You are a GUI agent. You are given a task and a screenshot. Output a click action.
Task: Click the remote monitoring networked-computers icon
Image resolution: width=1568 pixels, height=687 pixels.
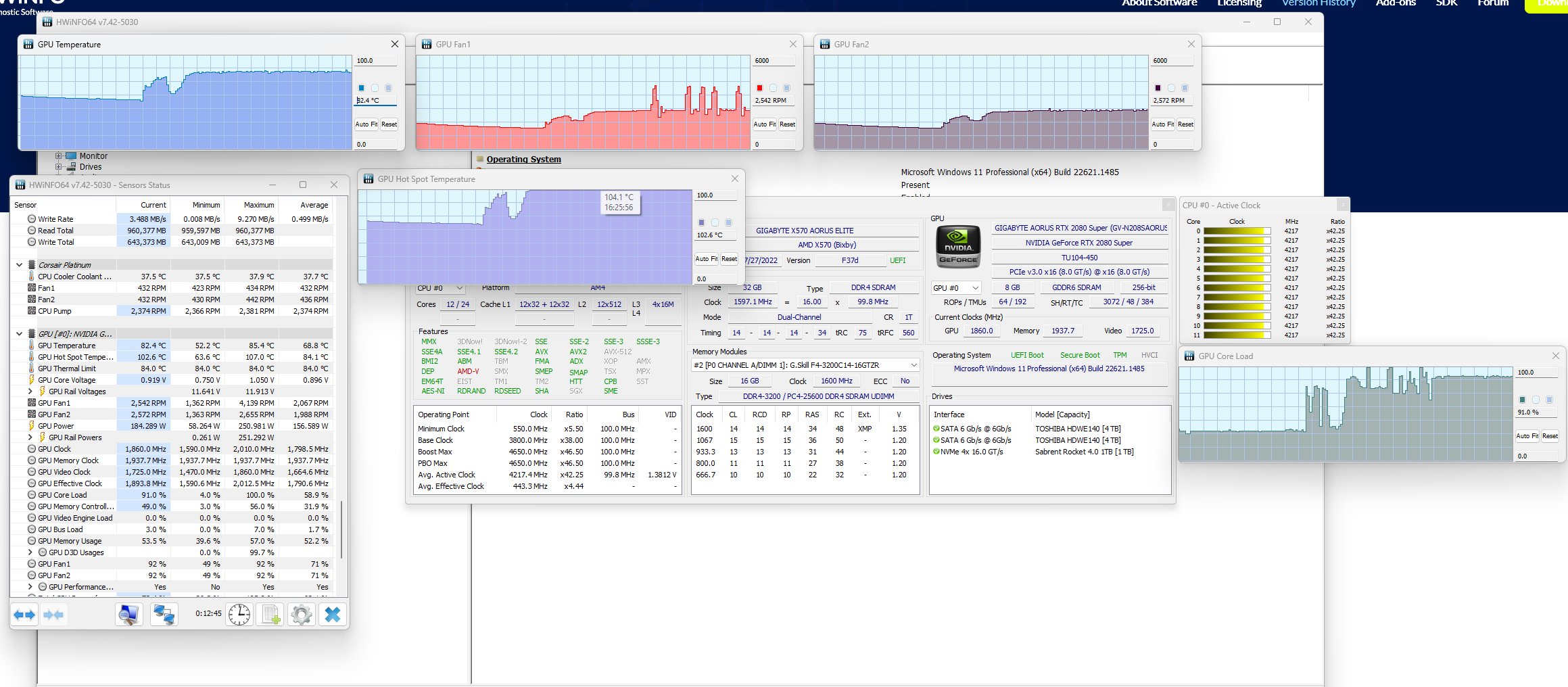[164, 614]
